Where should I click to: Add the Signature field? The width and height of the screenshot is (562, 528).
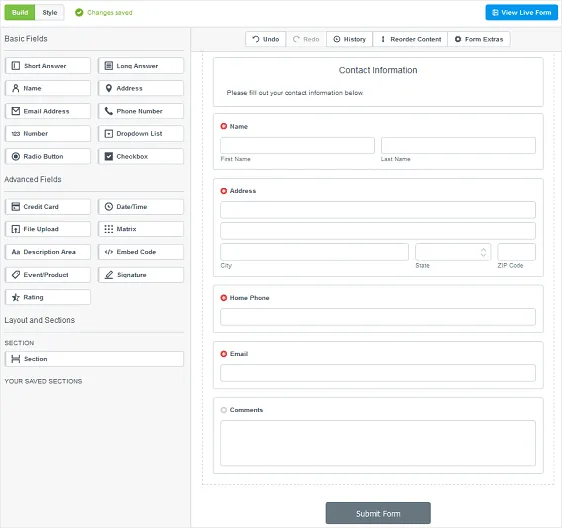pyautogui.click(x=140, y=275)
